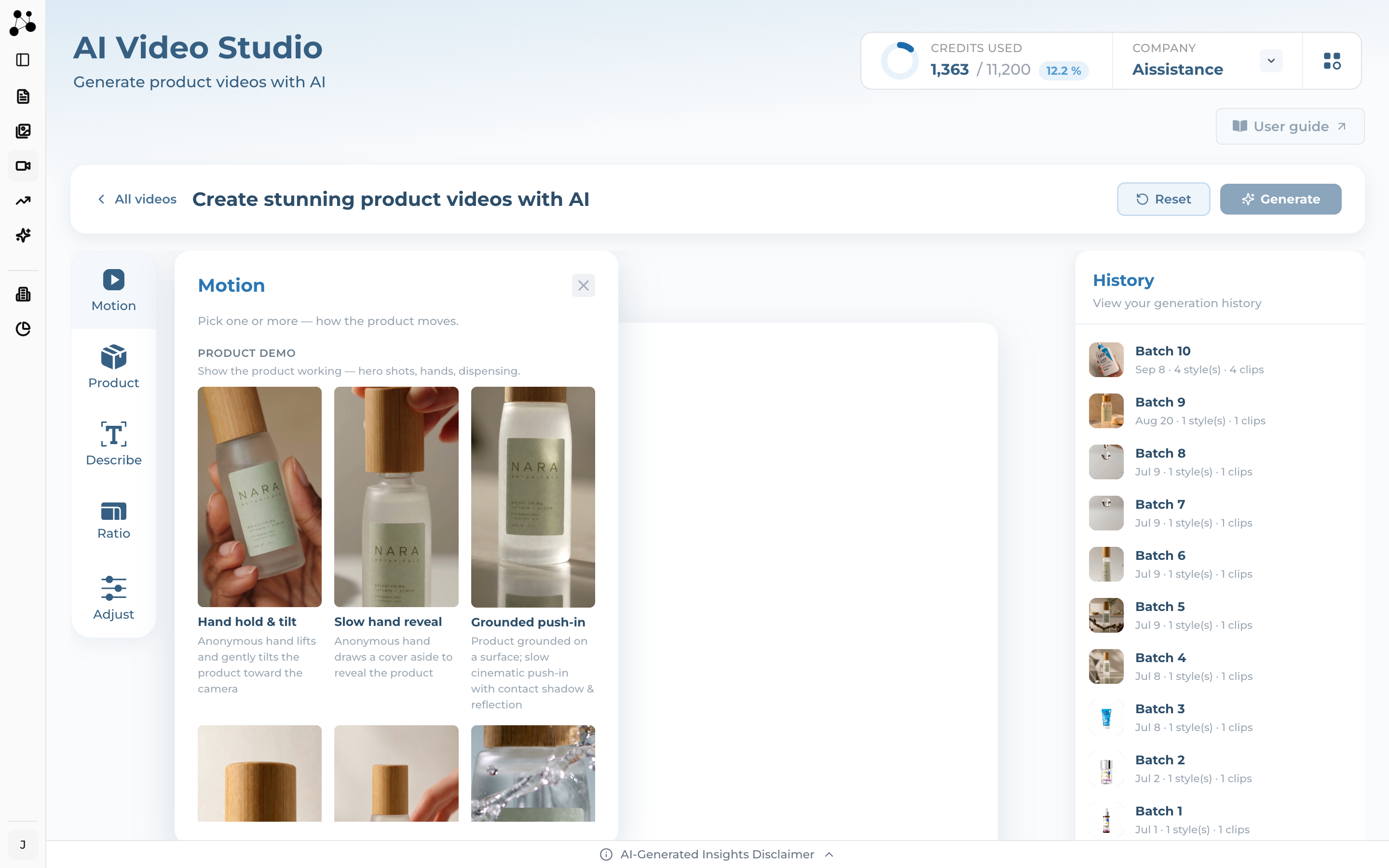
Task: Open the pie chart icon in sidebar
Action: pos(23,329)
